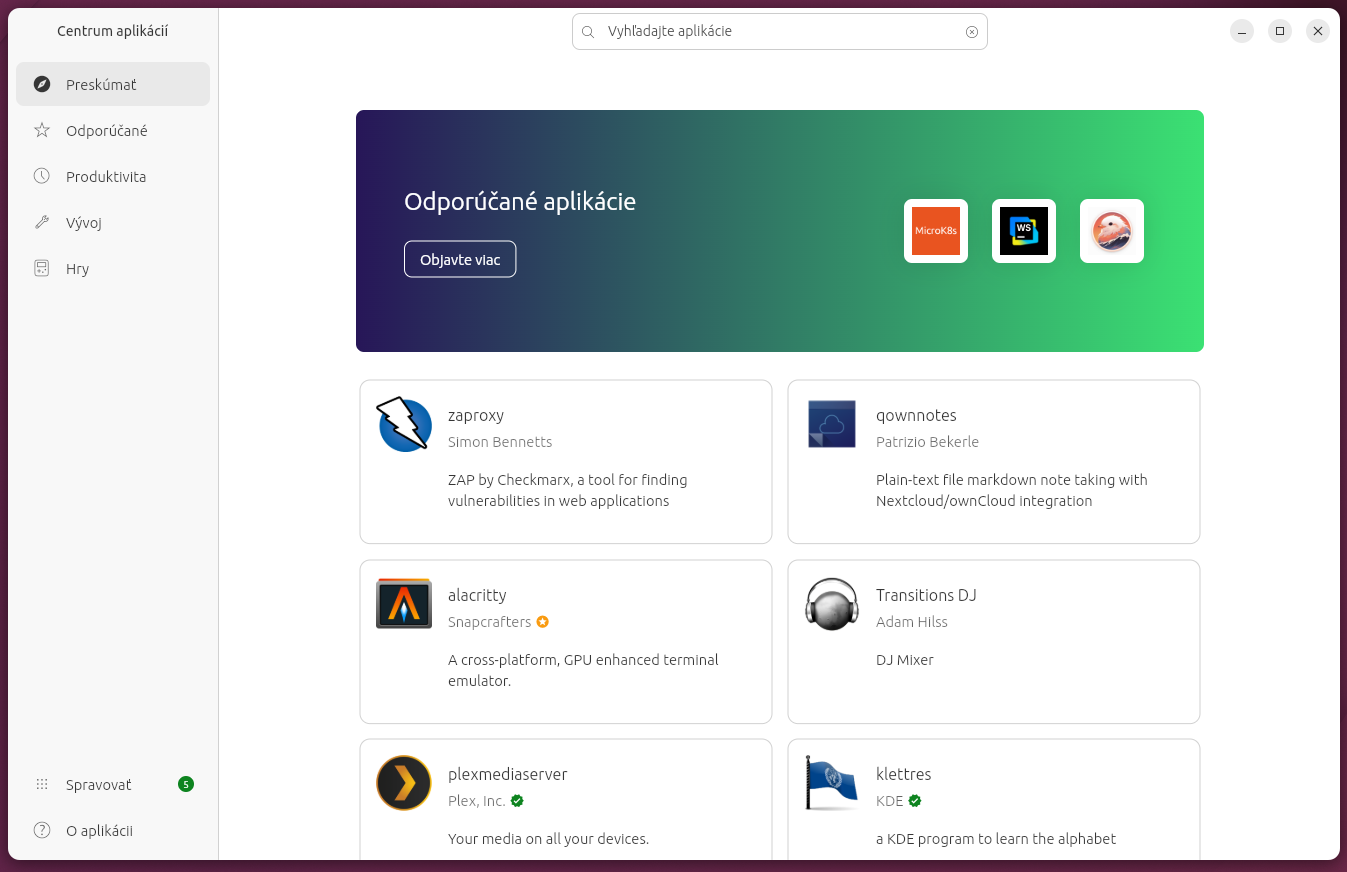Click the green updates badge showing 5
Screen dimensions: 1347x872
186,784
